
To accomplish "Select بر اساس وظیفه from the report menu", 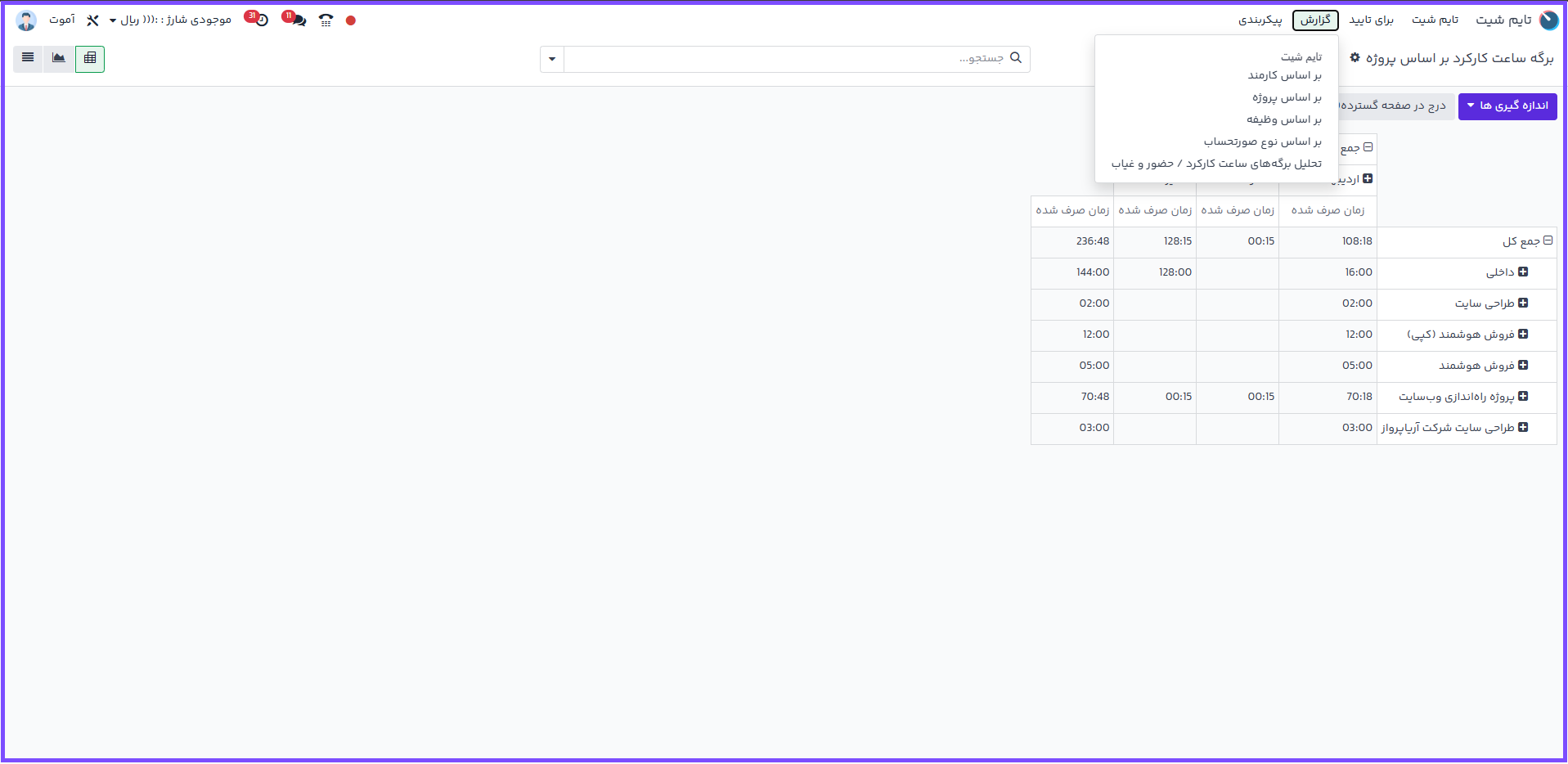I will 1283,119.
